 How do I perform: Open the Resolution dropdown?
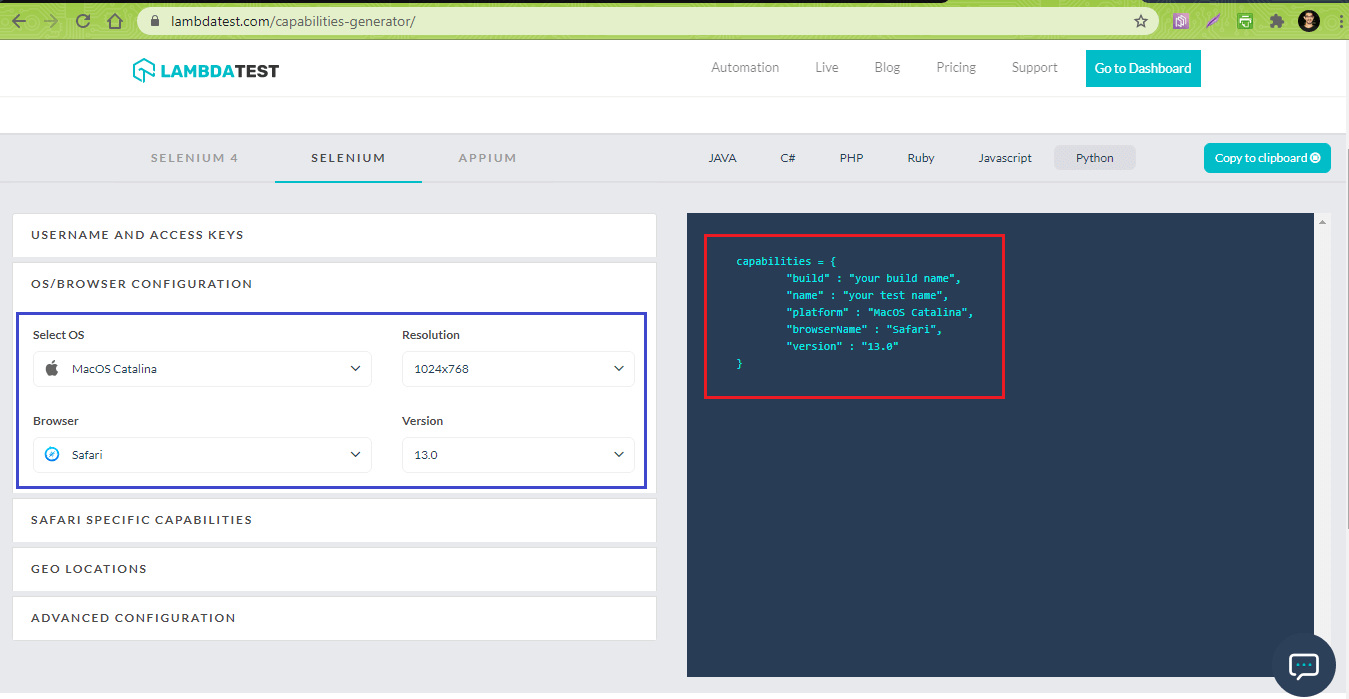coord(618,368)
